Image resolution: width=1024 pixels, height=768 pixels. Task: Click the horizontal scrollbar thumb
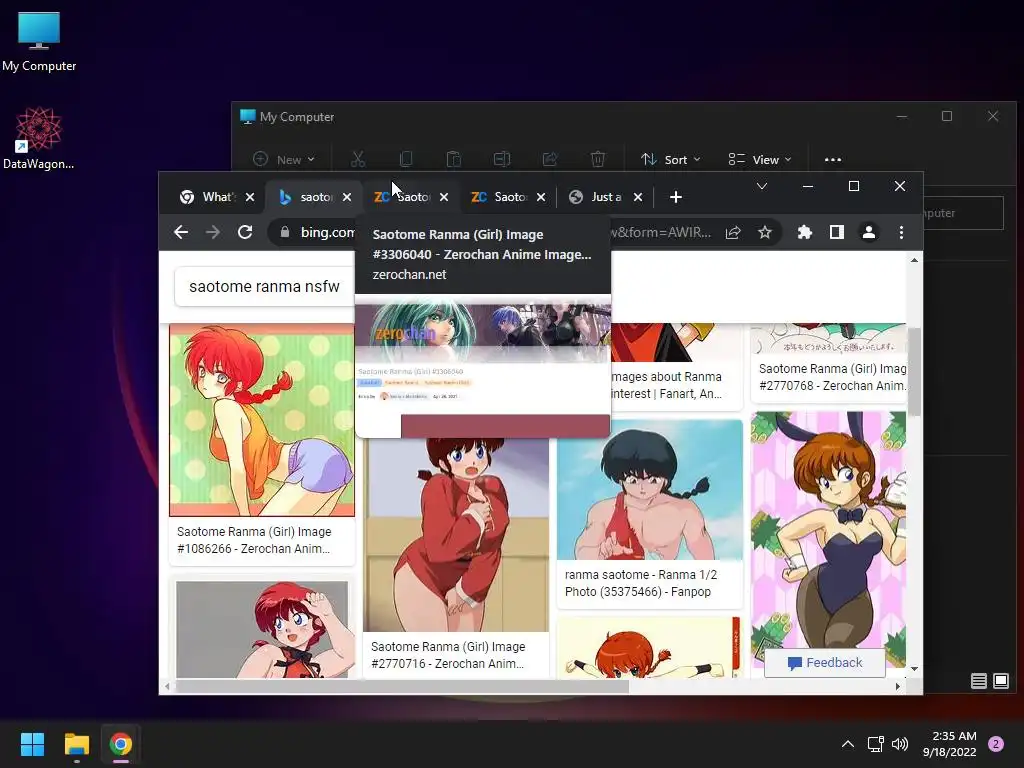pos(402,686)
